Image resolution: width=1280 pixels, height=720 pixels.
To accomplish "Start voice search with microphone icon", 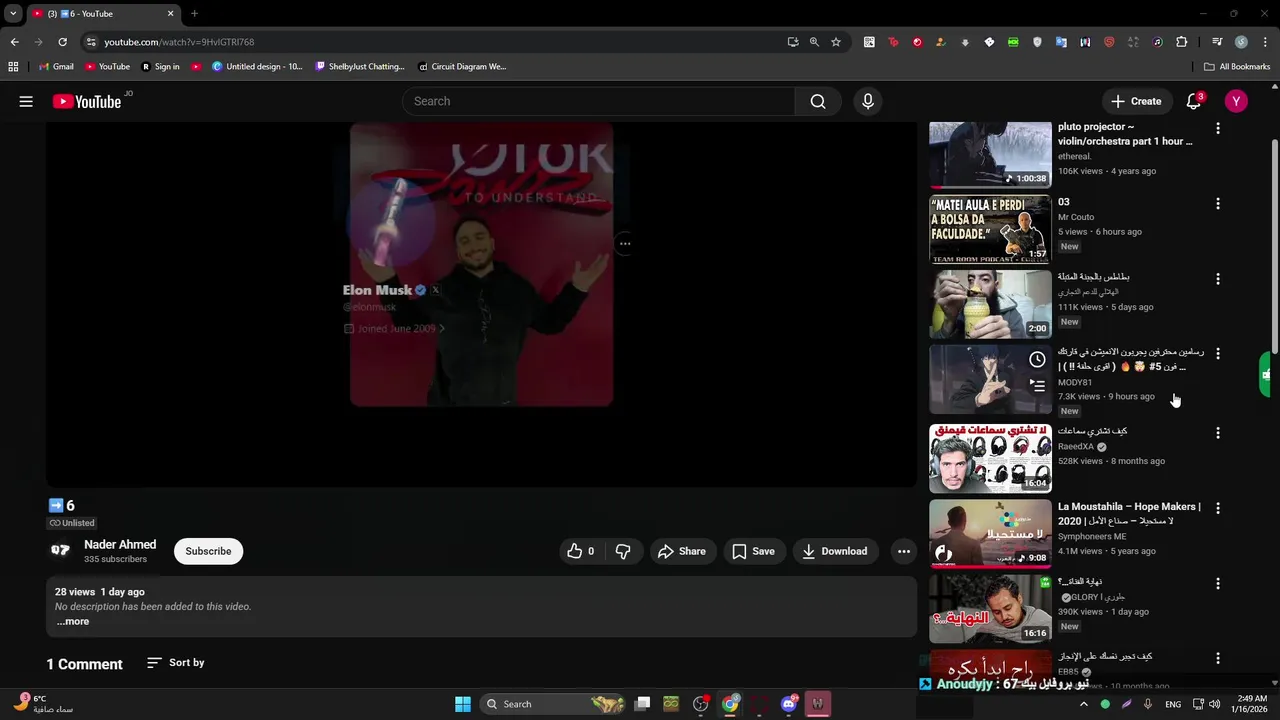I will (867, 101).
